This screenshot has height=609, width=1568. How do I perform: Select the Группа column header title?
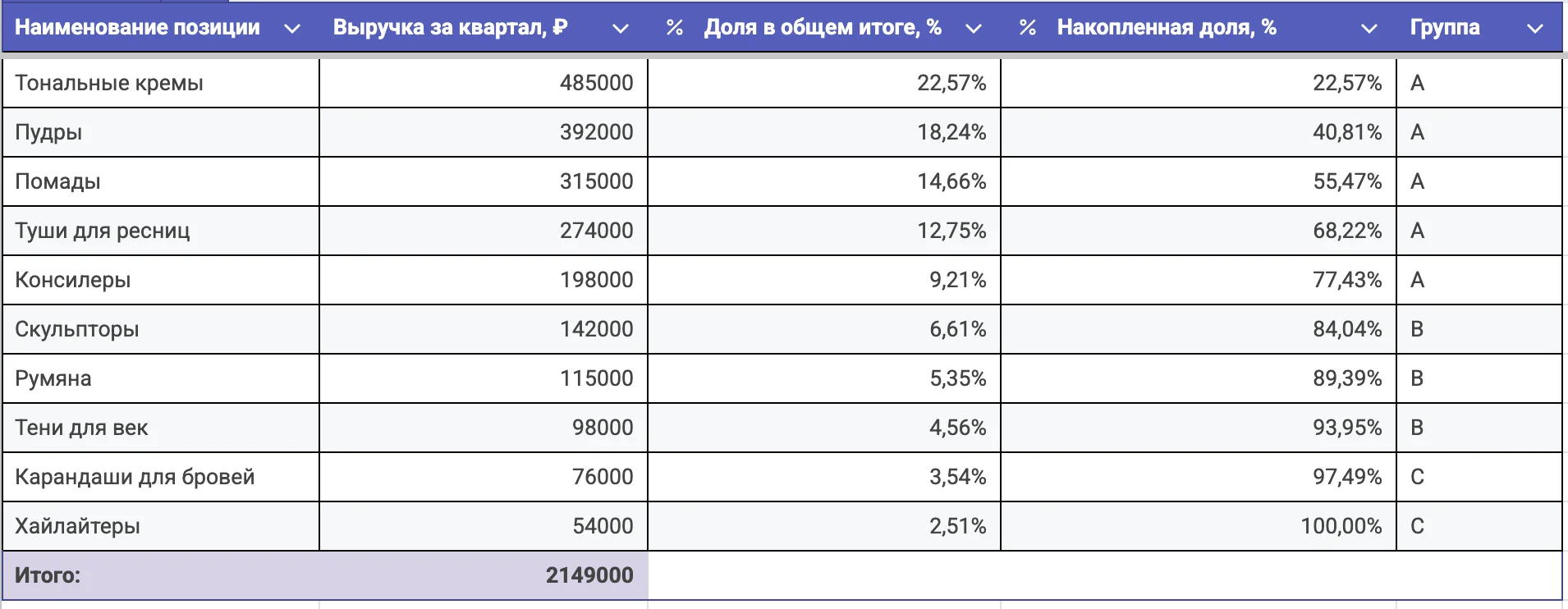pos(1444,28)
